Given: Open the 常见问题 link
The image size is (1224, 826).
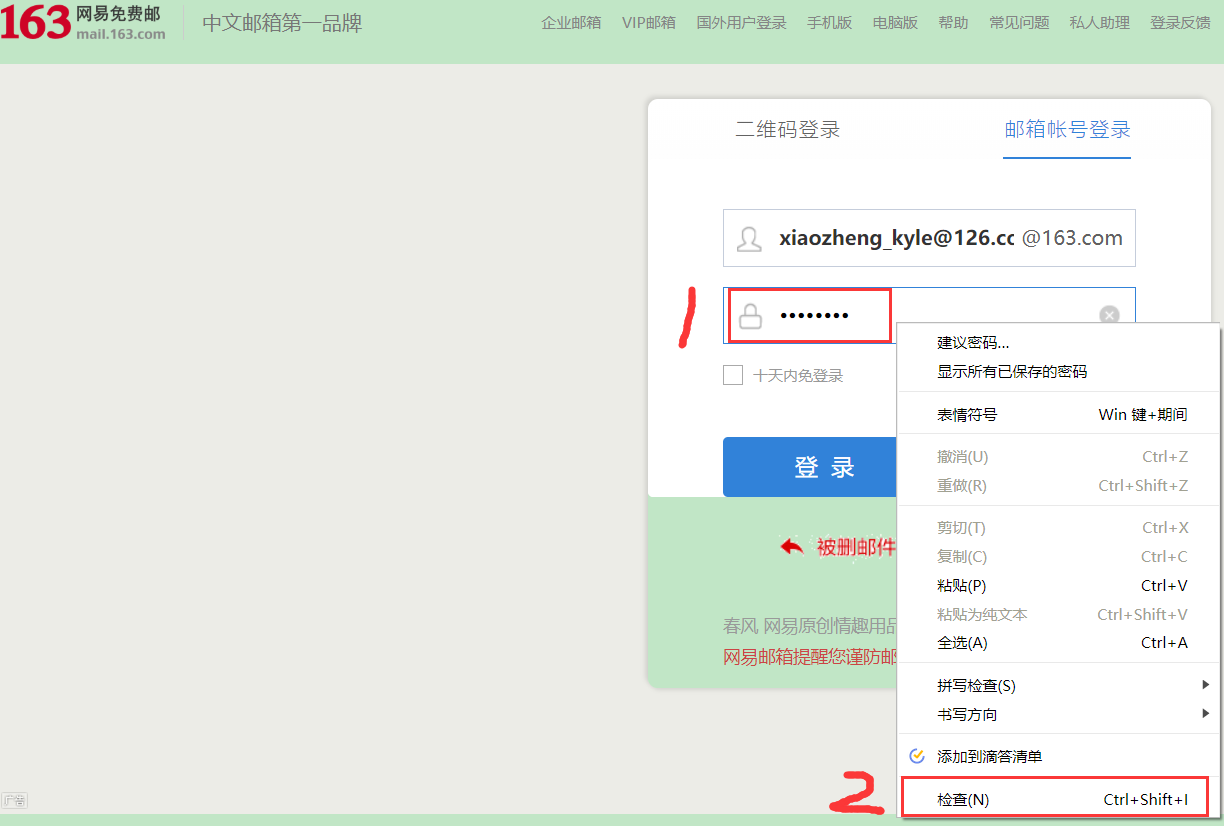Looking at the screenshot, I should 1019,22.
